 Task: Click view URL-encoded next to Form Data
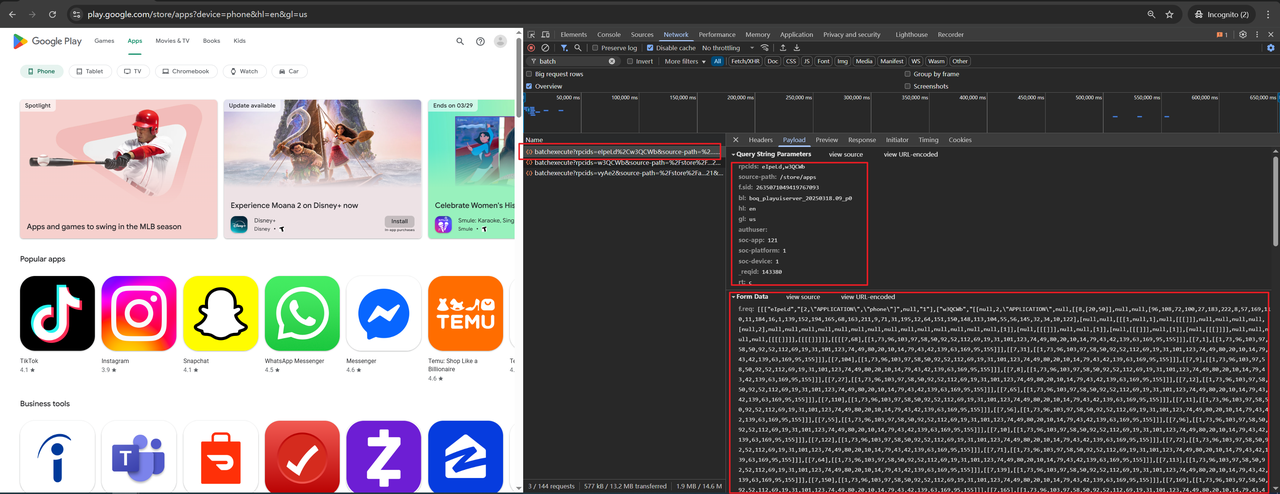[x=868, y=297]
